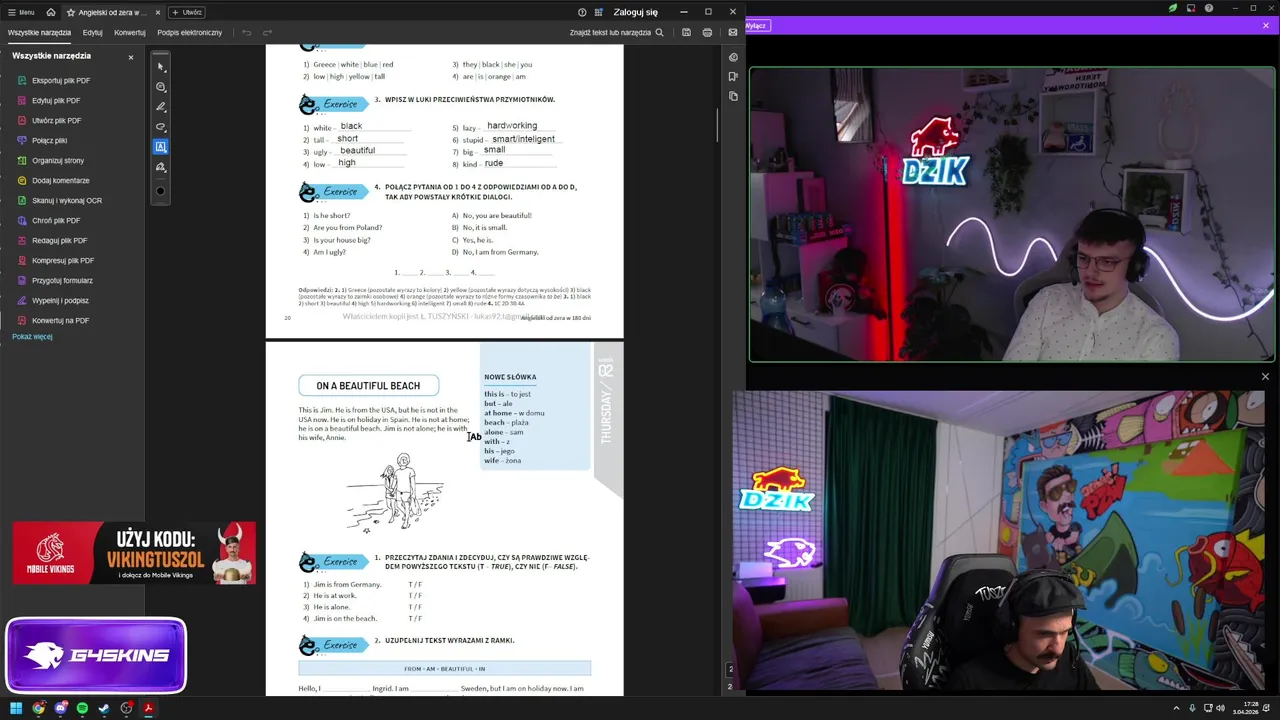Image resolution: width=1280 pixels, height=720 pixels.
Task: Save the file with the disk icon
Action: coord(686,32)
